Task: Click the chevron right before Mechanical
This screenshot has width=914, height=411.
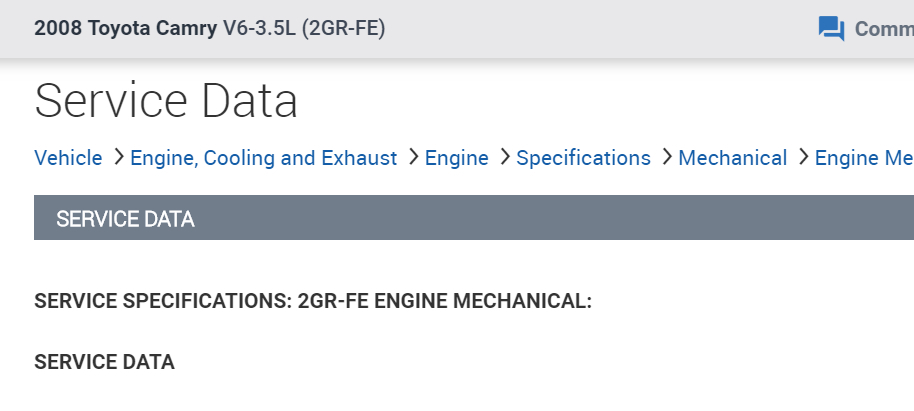Action: tap(665, 158)
